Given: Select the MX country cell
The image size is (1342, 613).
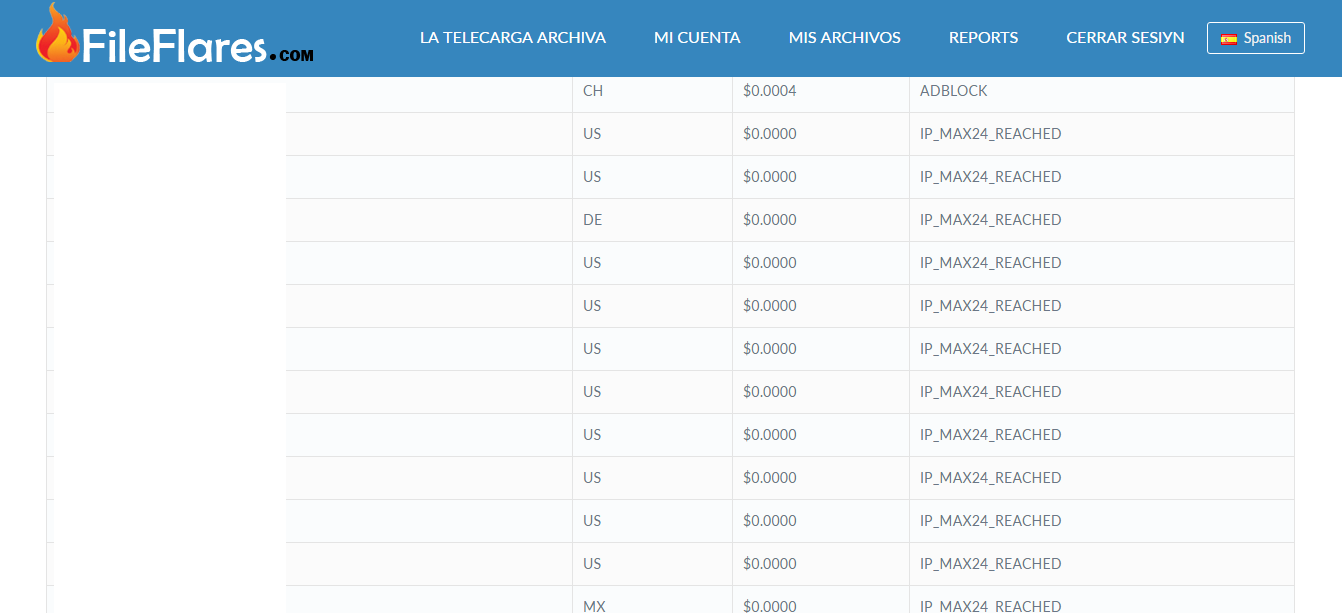Looking at the screenshot, I should [652, 601].
